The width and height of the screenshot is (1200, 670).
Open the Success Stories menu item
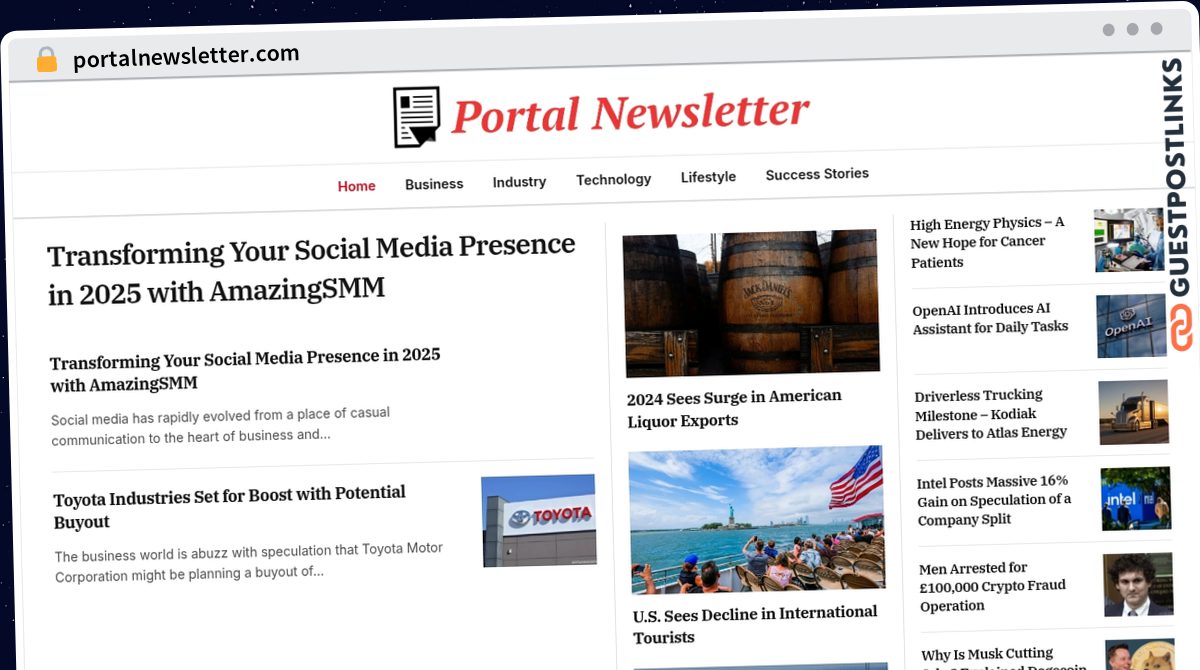(817, 174)
